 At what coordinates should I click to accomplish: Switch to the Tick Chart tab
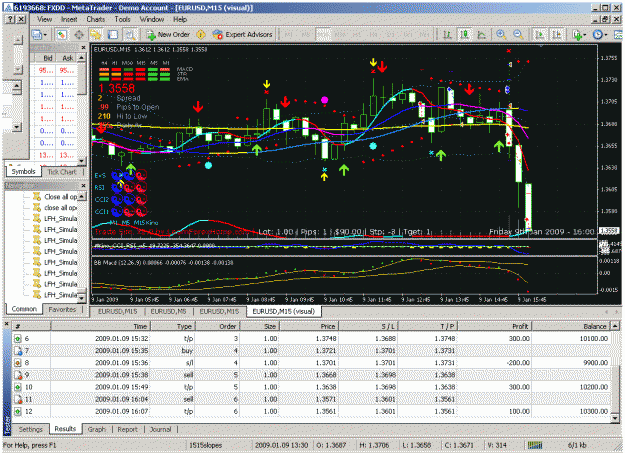tap(61, 171)
